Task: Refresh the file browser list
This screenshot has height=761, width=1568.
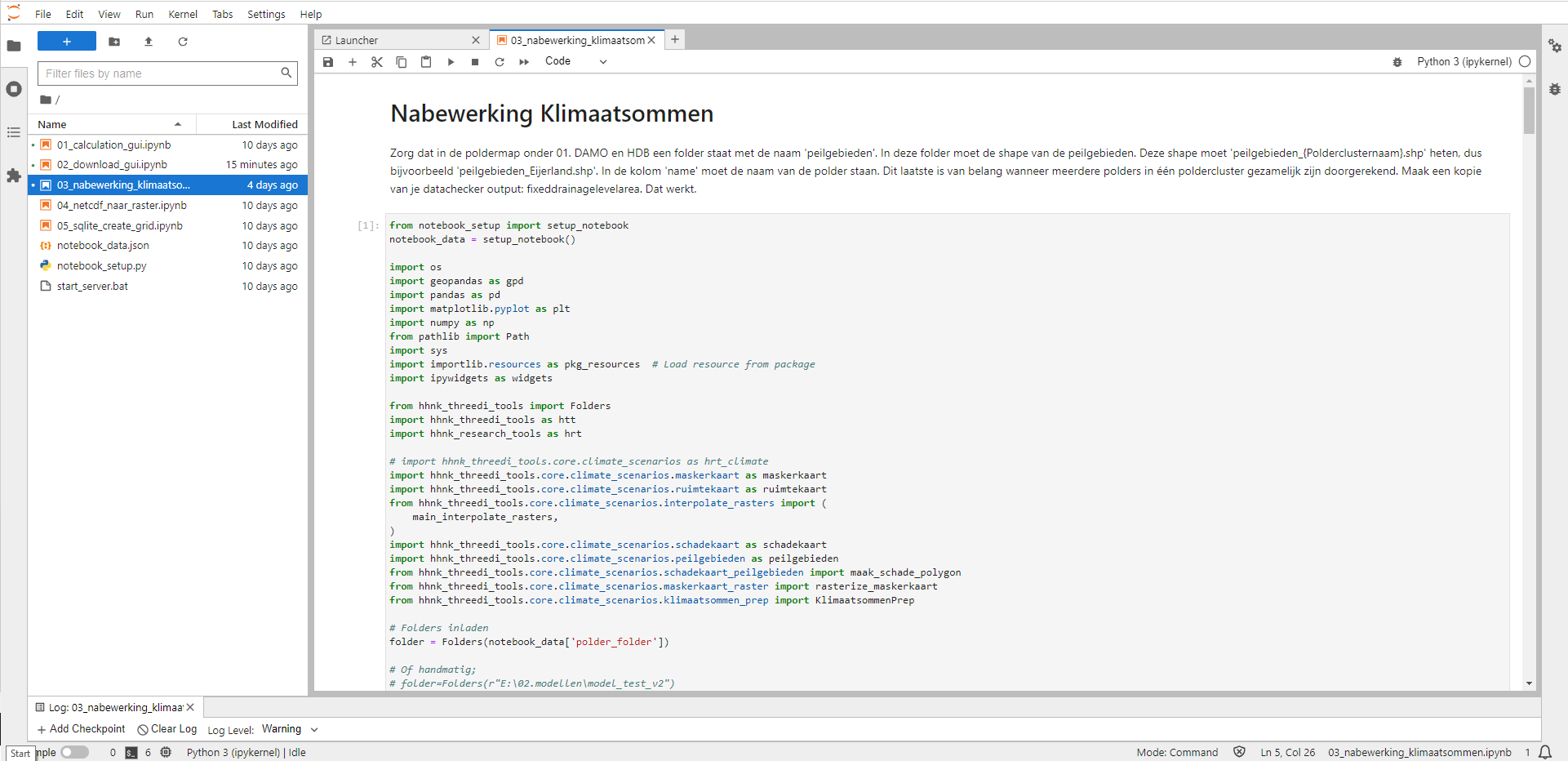Action: 183,42
